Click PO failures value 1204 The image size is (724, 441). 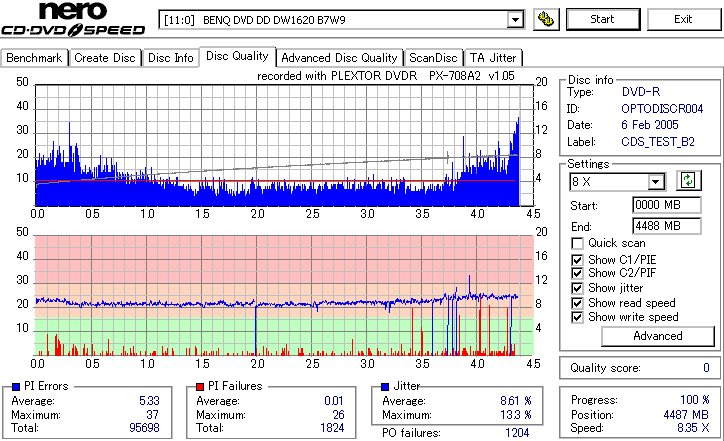517,433
